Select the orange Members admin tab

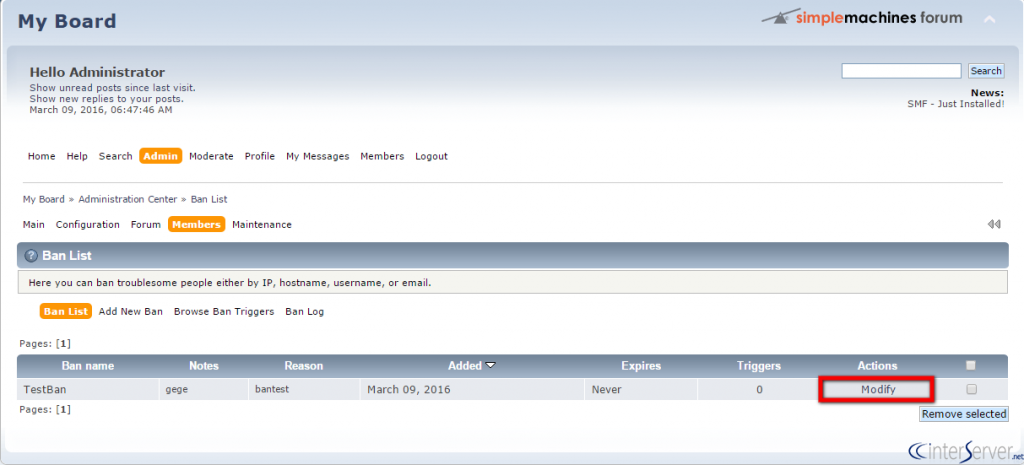point(197,224)
